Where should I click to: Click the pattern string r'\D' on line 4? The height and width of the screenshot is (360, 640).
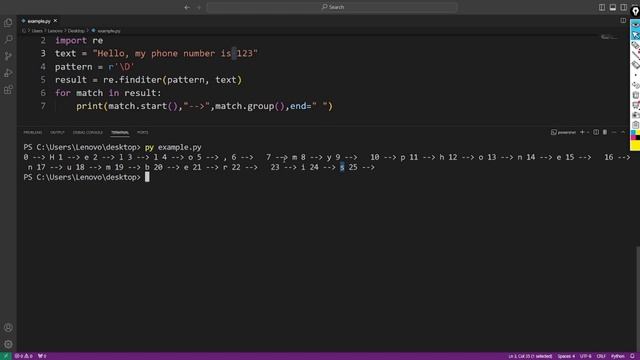121,67
